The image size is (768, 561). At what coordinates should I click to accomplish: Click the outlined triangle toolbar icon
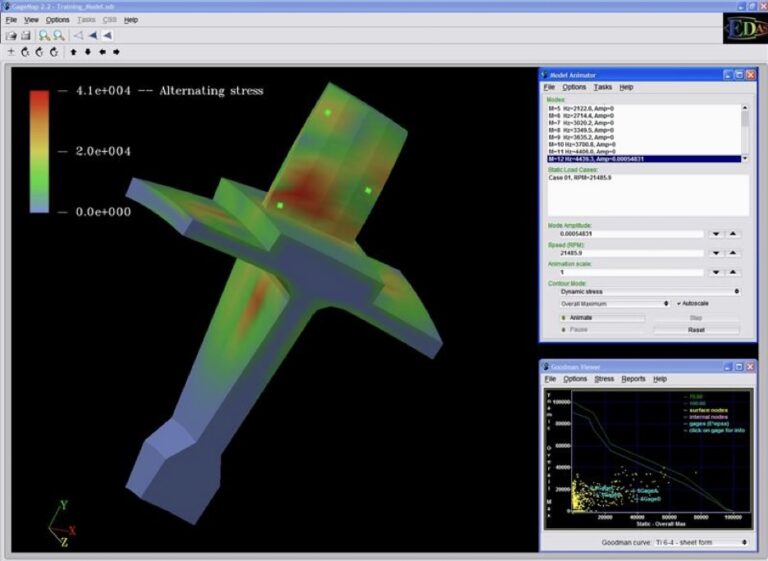tap(78, 35)
